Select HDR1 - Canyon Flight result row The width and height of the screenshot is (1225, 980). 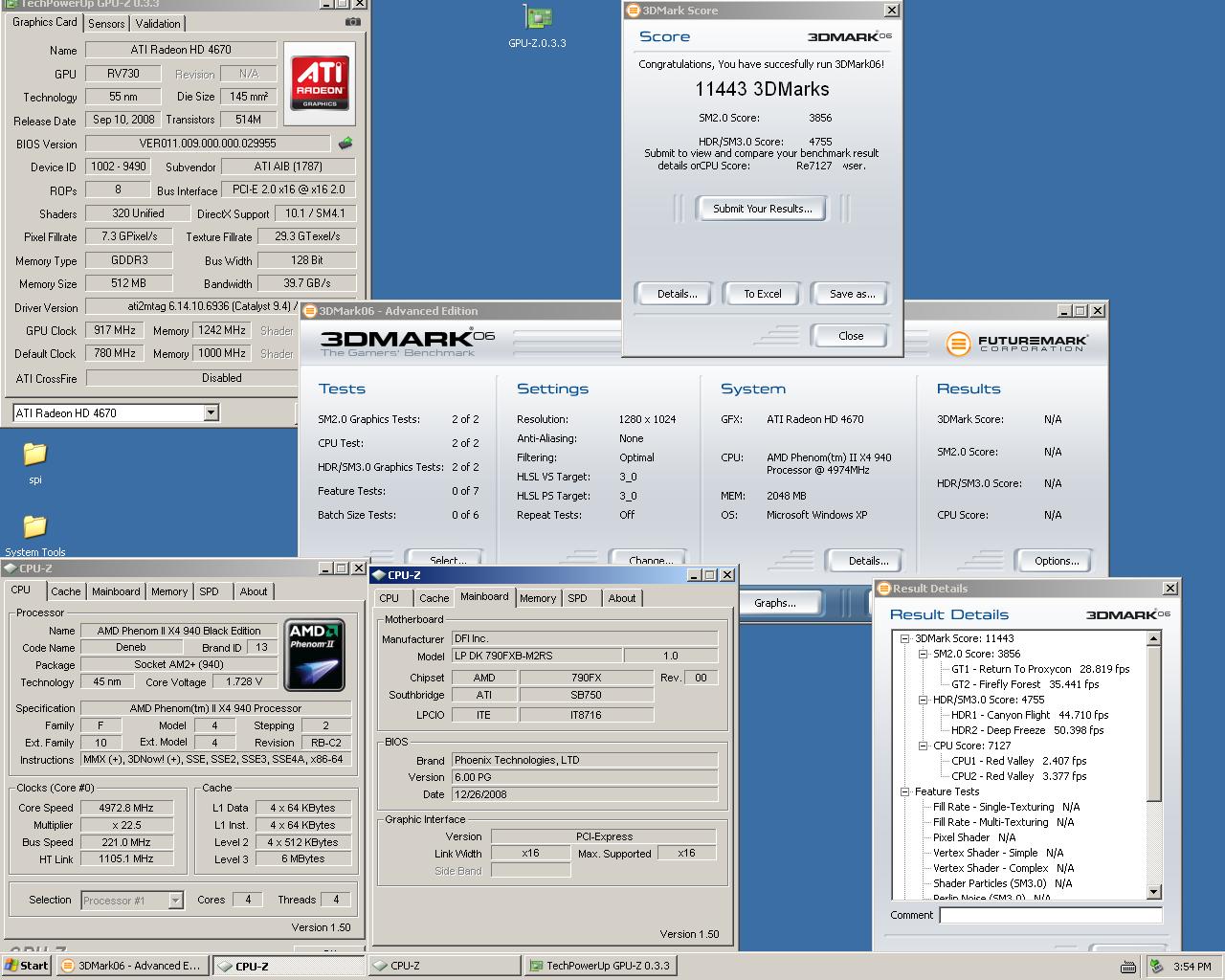[x=1030, y=715]
